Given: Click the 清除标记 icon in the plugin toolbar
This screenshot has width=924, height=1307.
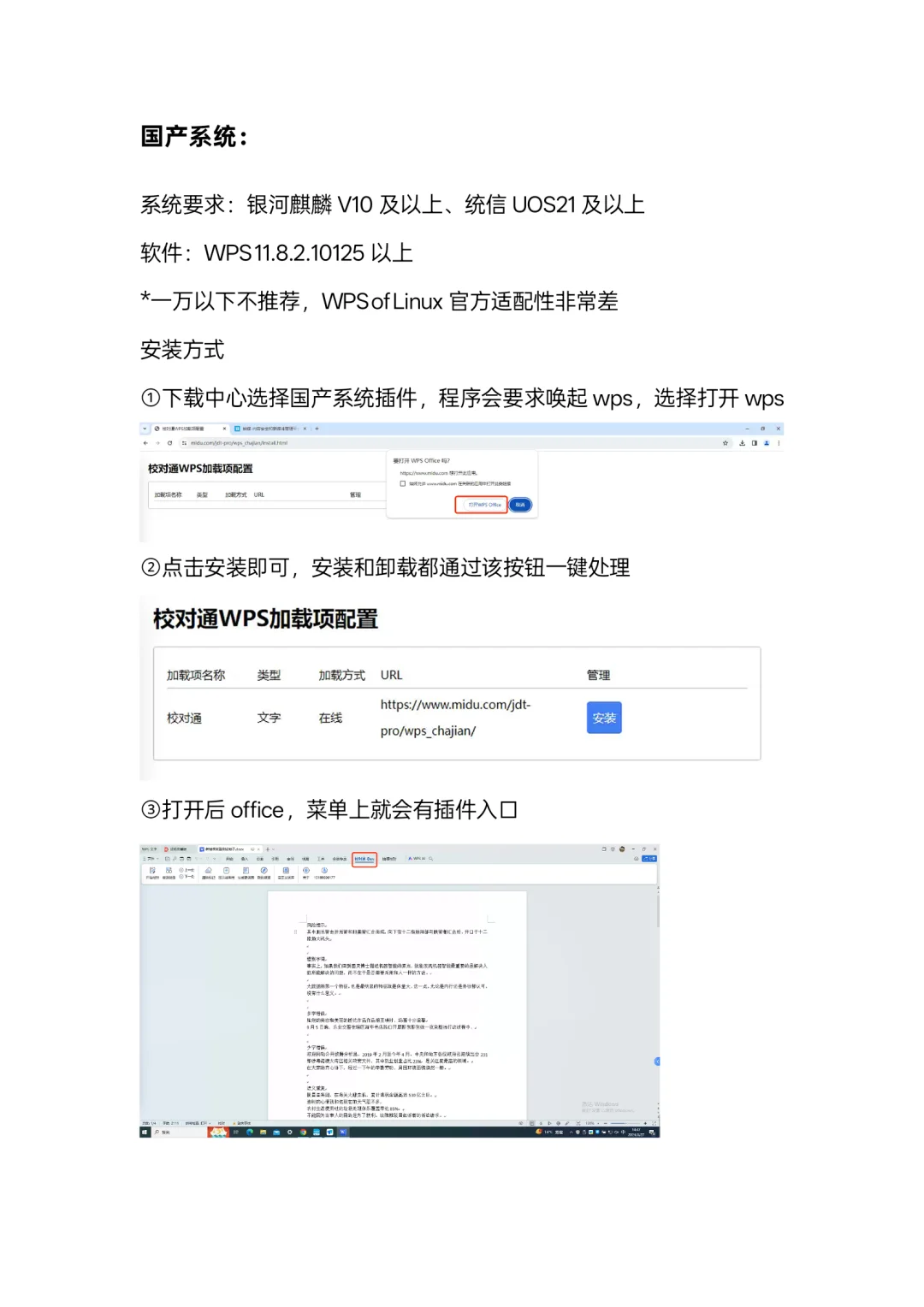Looking at the screenshot, I should (x=208, y=871).
